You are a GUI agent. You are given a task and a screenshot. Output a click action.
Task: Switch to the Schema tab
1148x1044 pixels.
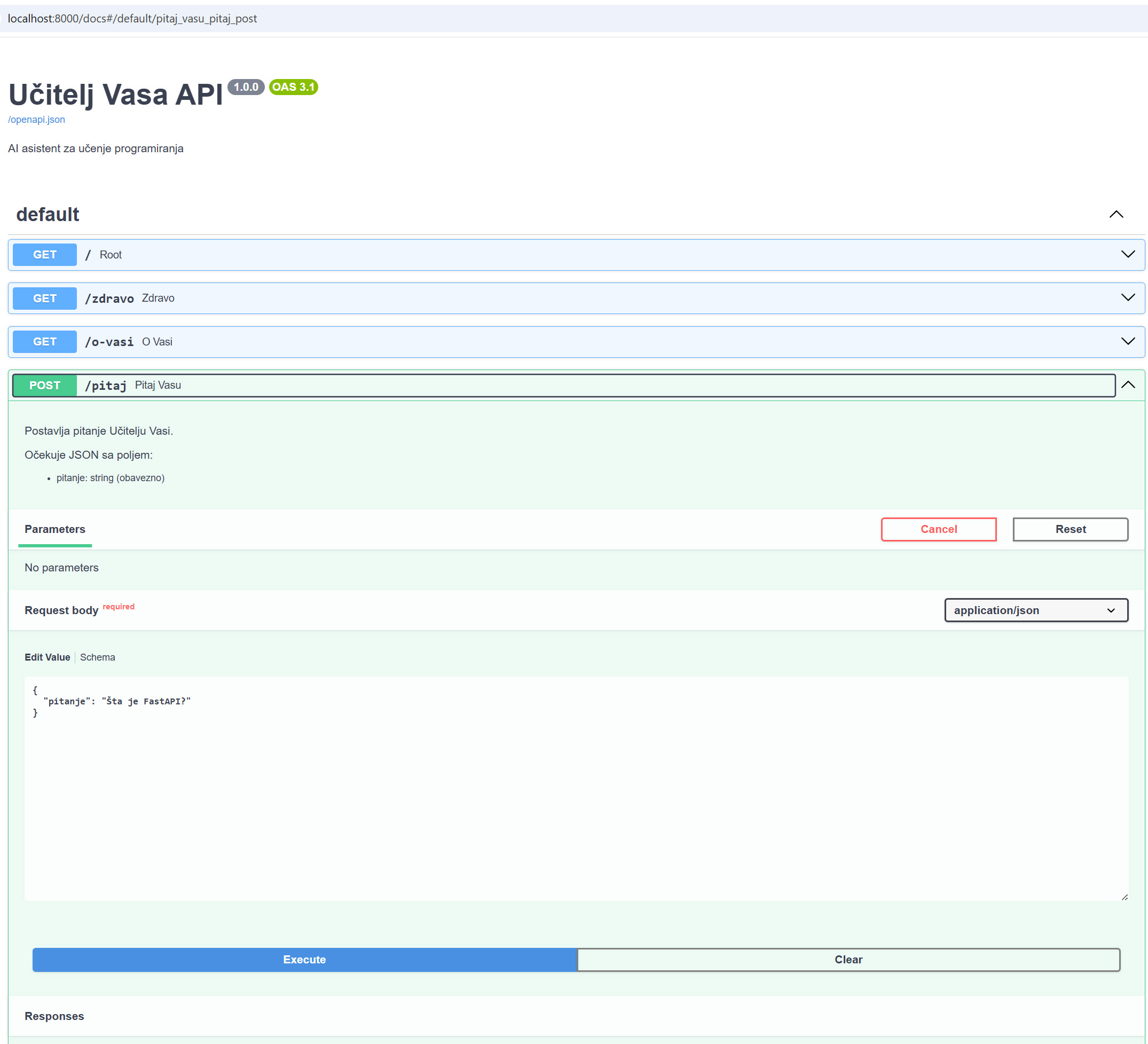coord(97,657)
